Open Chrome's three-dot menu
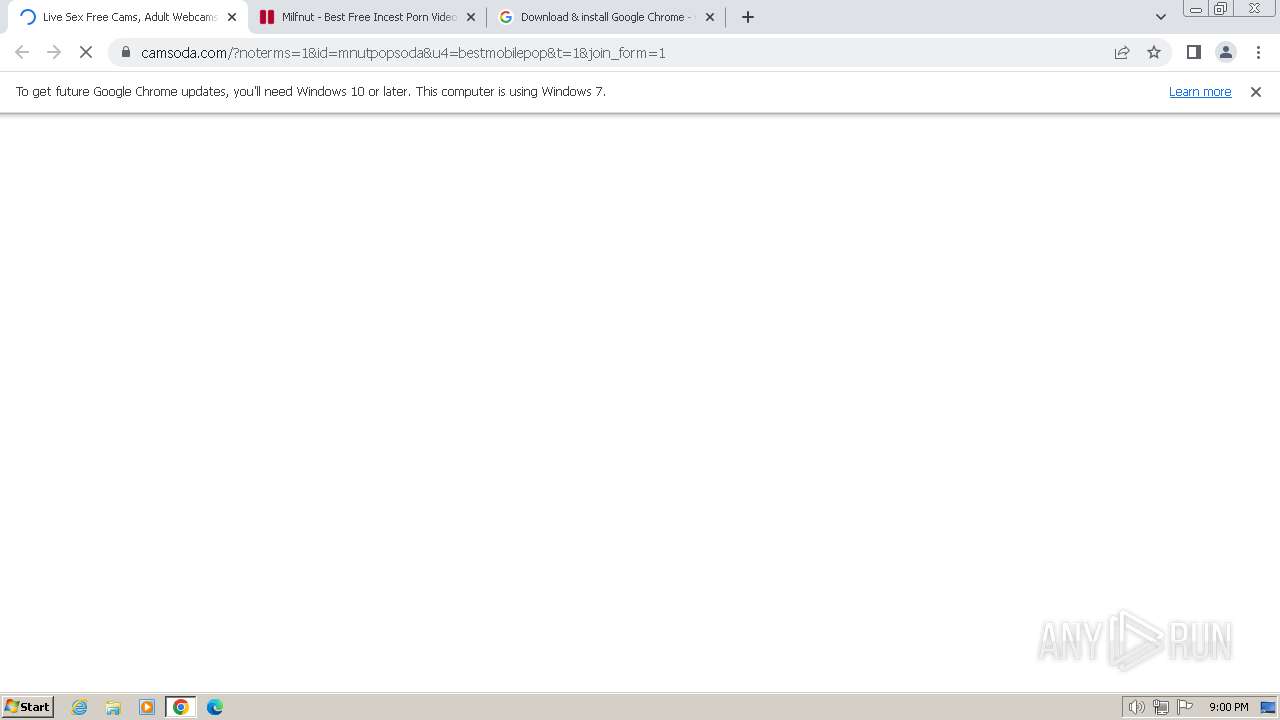Image resolution: width=1280 pixels, height=720 pixels. tap(1258, 52)
